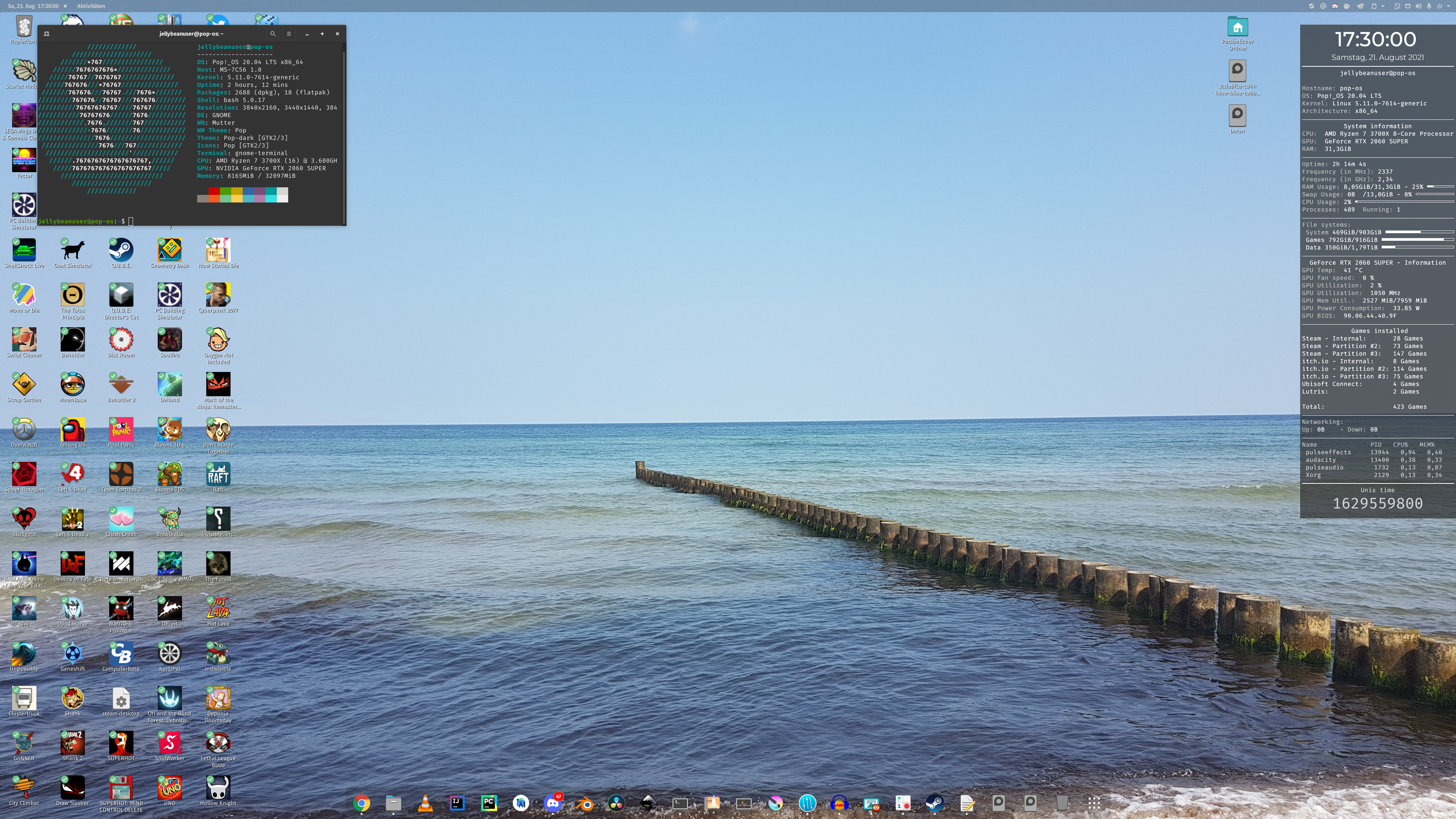Screen dimensions: 1456x819
Task: Open the terminal hamburger menu
Action: click(x=289, y=33)
